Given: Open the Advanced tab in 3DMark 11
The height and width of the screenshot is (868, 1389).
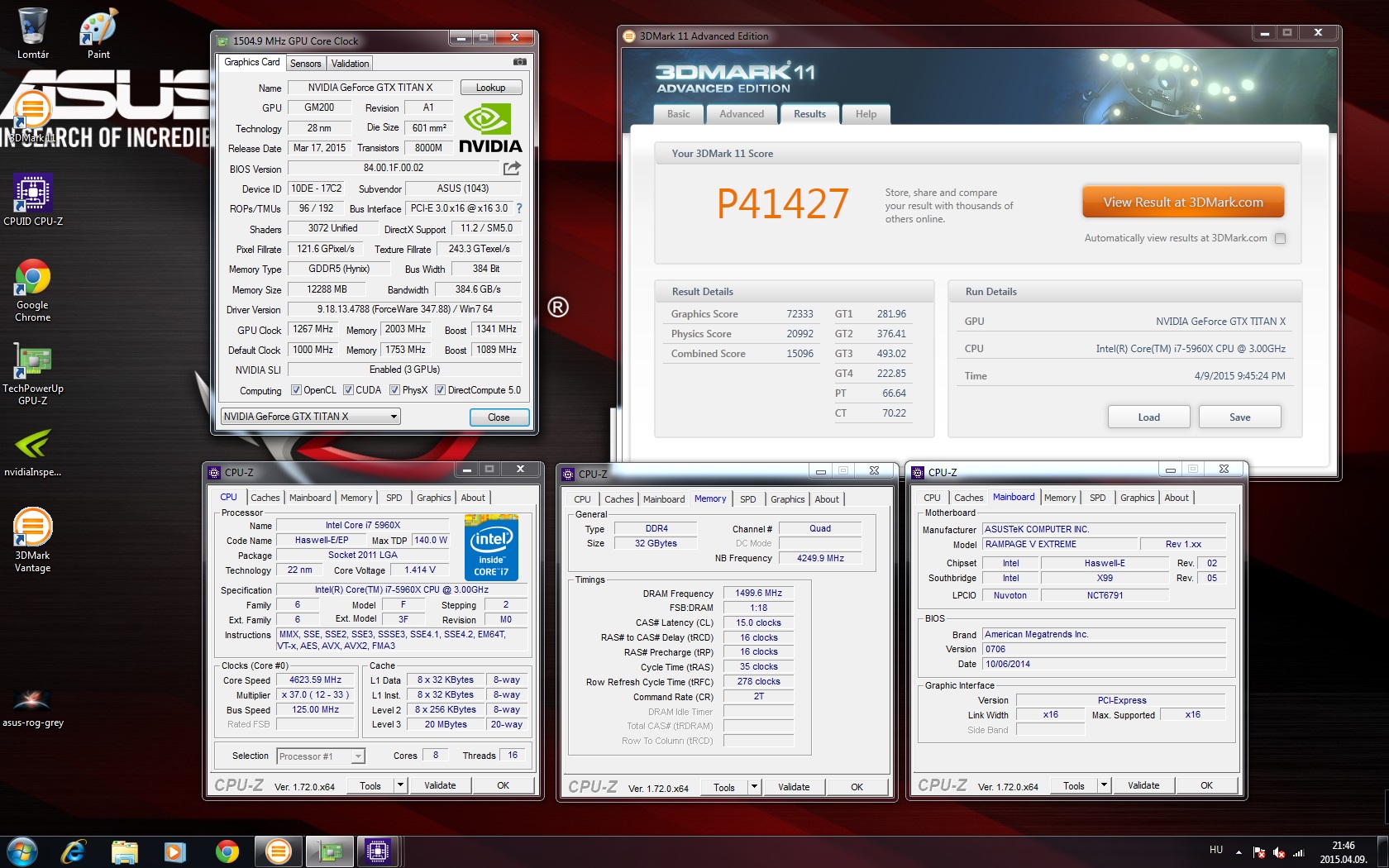Looking at the screenshot, I should 742,114.
